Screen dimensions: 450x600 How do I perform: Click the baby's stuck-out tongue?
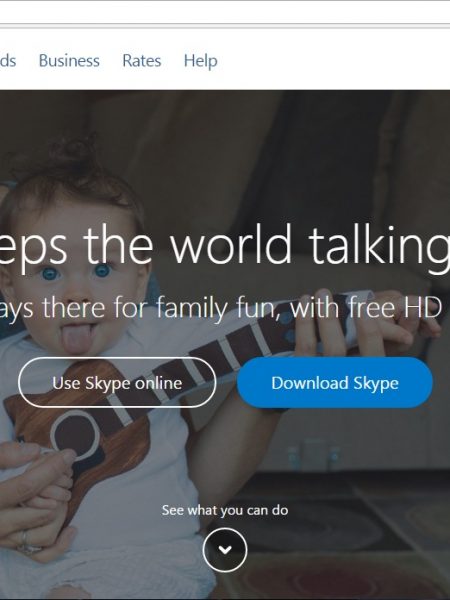pos(78,339)
